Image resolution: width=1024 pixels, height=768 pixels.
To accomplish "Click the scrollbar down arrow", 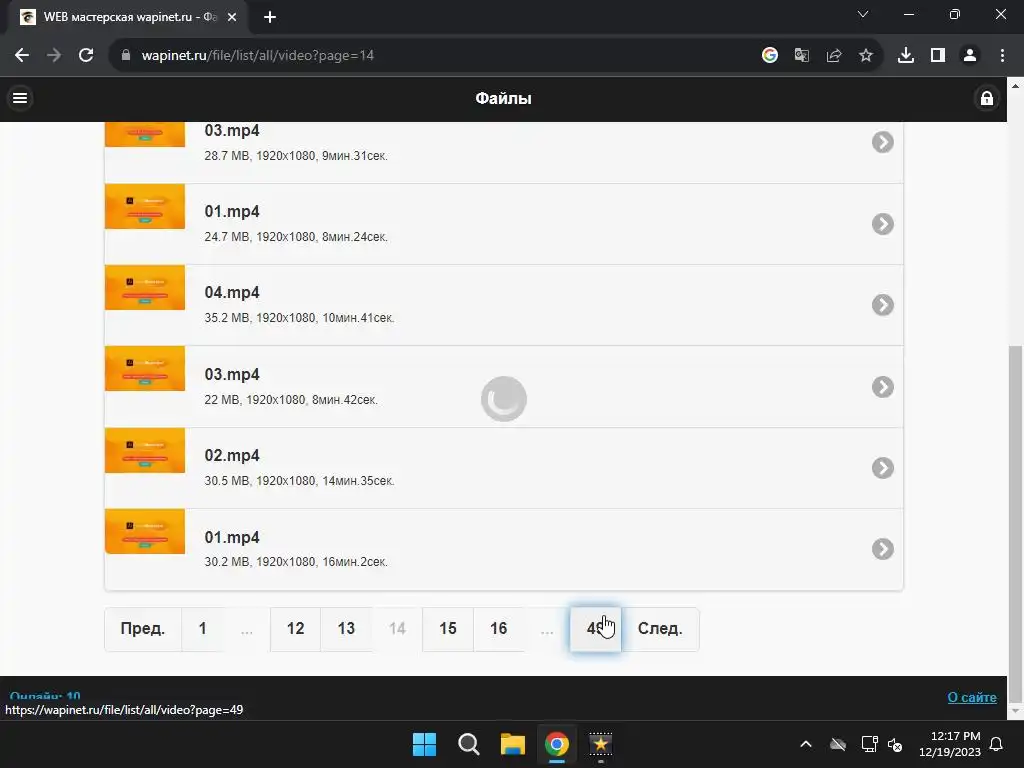I will click(1015, 711).
